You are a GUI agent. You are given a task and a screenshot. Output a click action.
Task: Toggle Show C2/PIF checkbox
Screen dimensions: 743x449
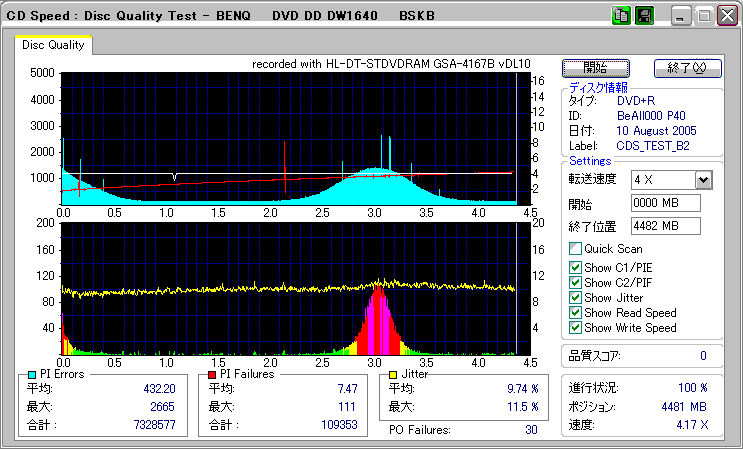(x=575, y=282)
